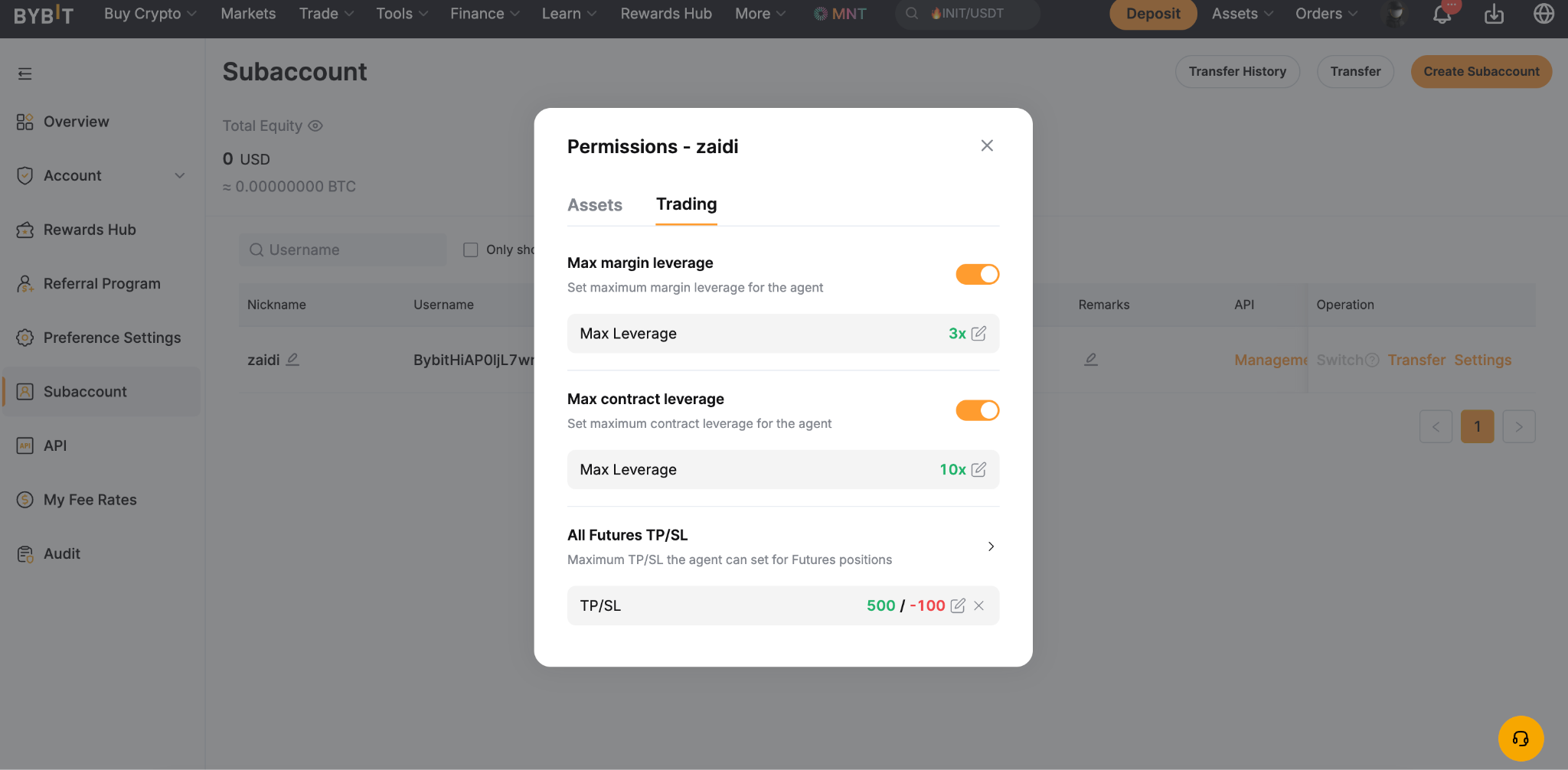Toggle Max contract leverage switch

978,410
